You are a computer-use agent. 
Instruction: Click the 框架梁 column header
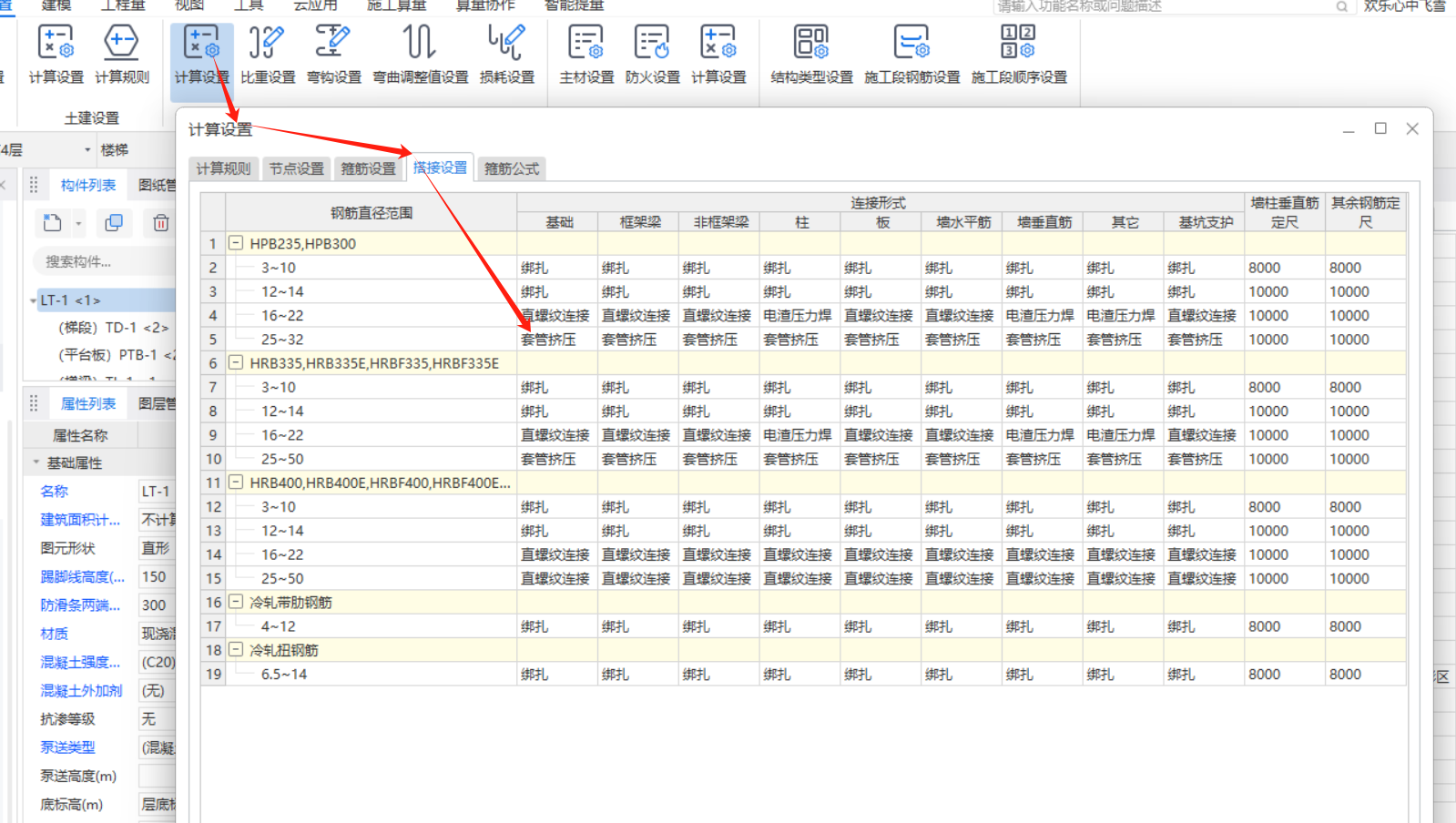639,222
